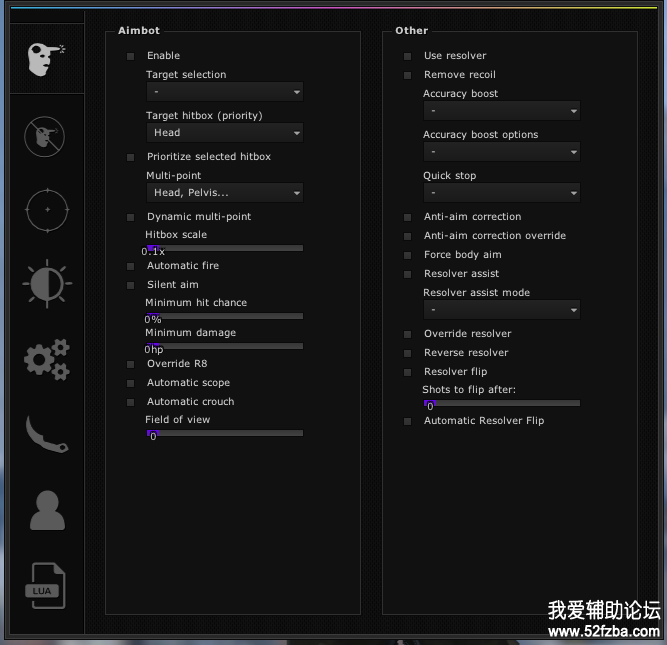Image resolution: width=667 pixels, height=645 pixels.
Task: Open the aimbot head icon tab
Action: click(46, 60)
